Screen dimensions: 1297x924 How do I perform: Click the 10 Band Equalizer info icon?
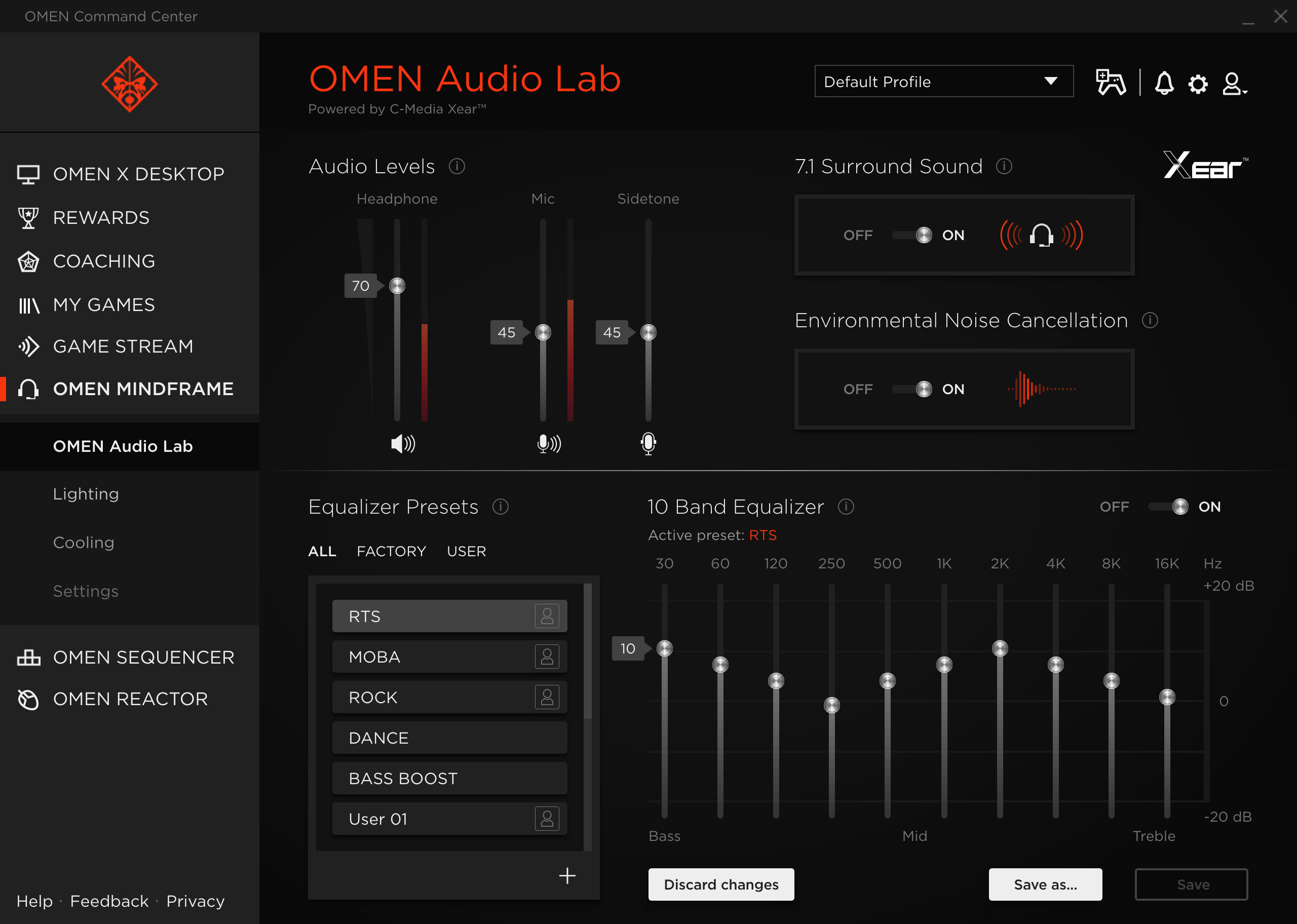846,507
